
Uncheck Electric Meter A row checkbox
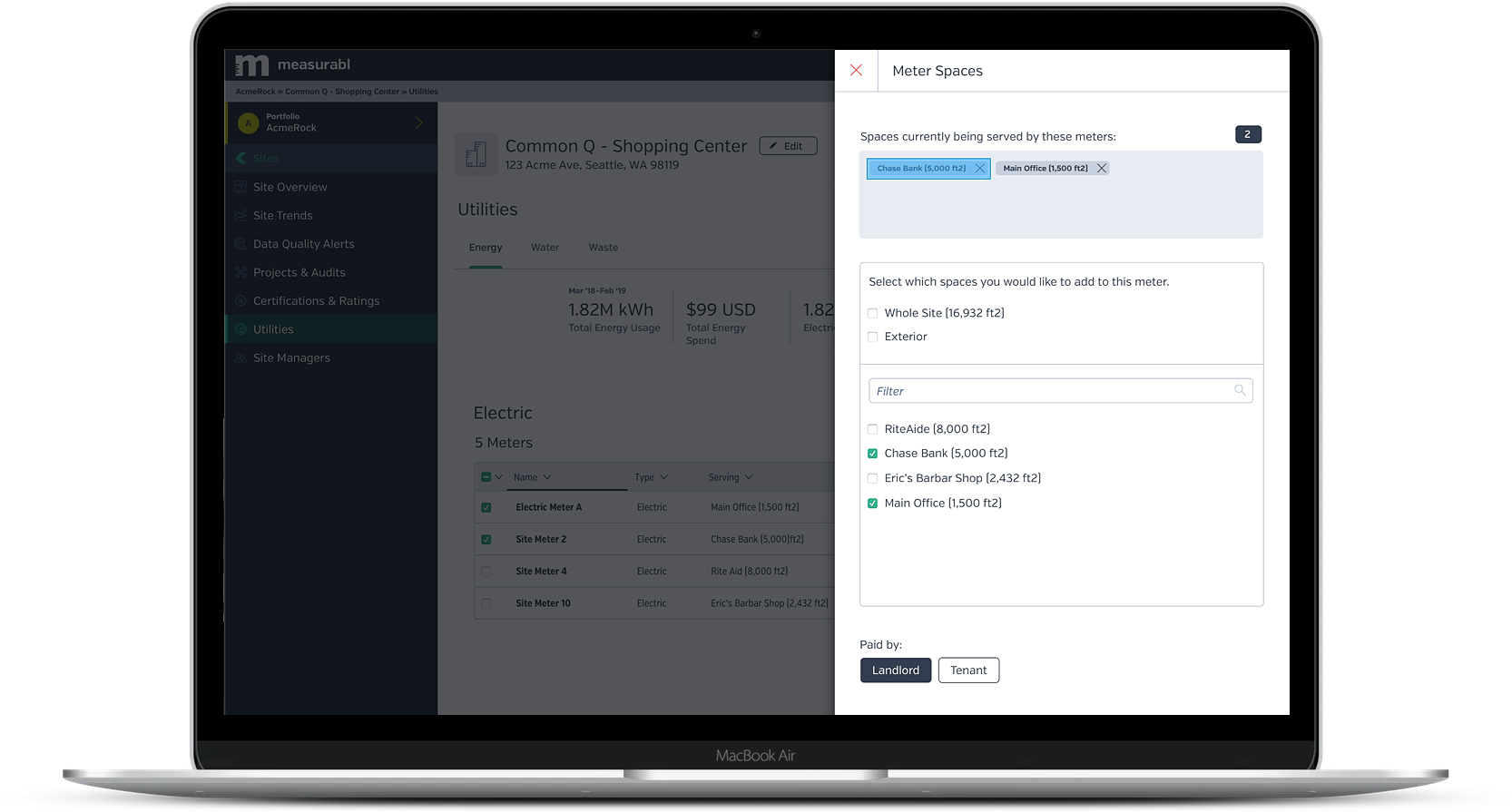(x=486, y=507)
